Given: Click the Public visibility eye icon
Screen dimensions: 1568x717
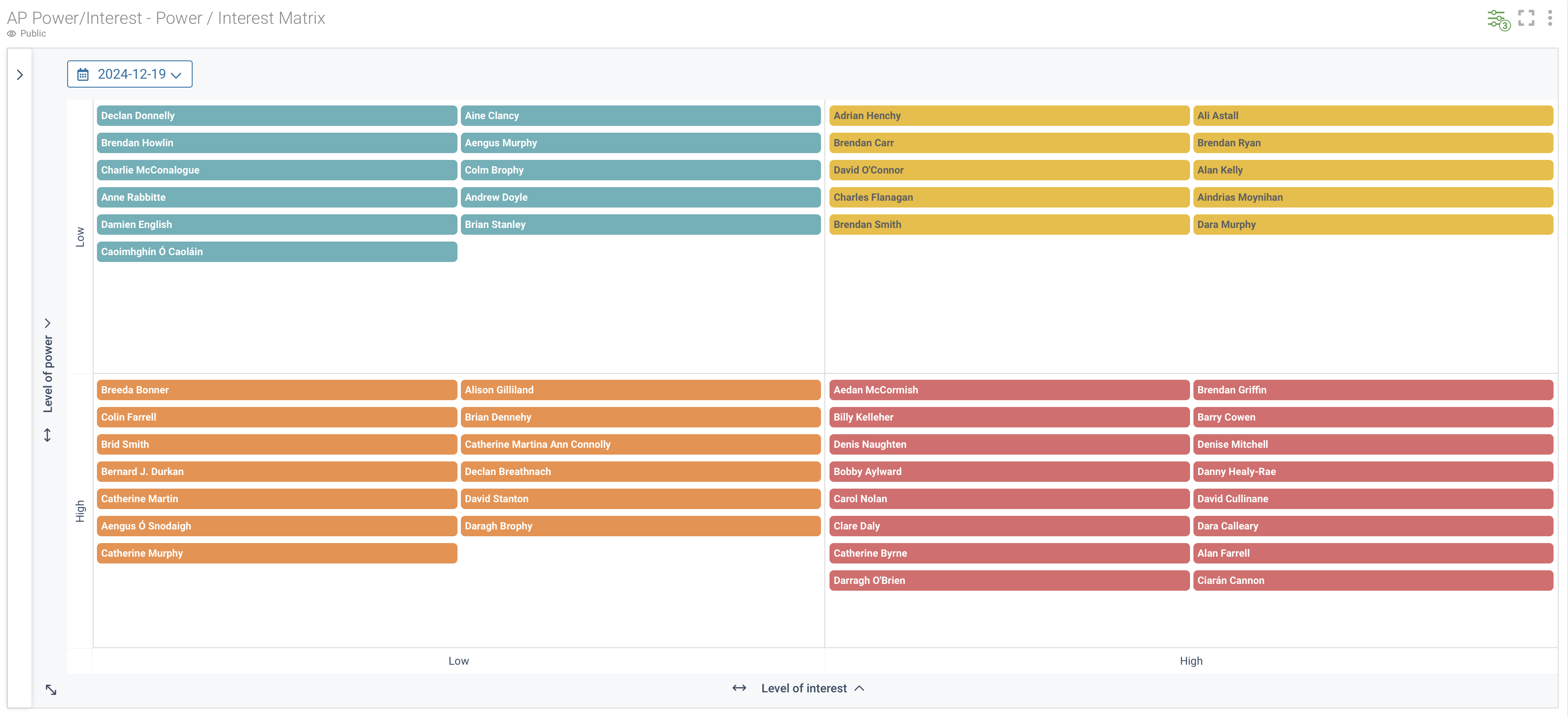Looking at the screenshot, I should point(11,34).
